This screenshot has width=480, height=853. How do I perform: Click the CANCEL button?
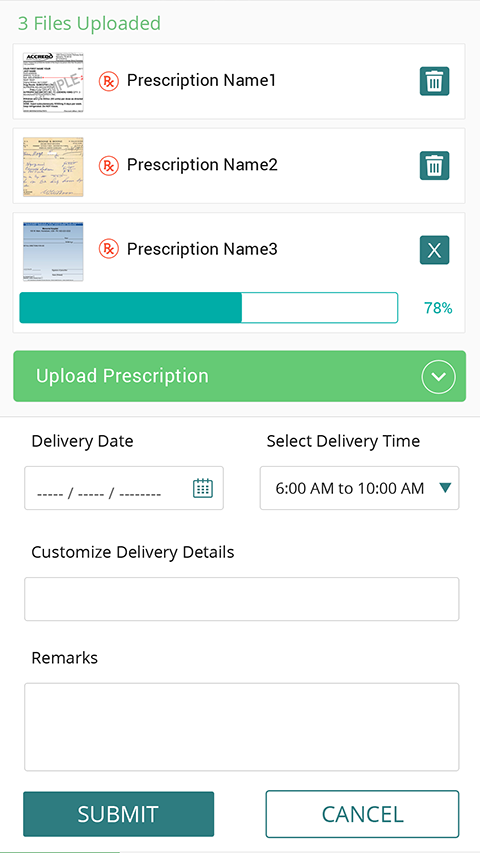tap(362, 814)
